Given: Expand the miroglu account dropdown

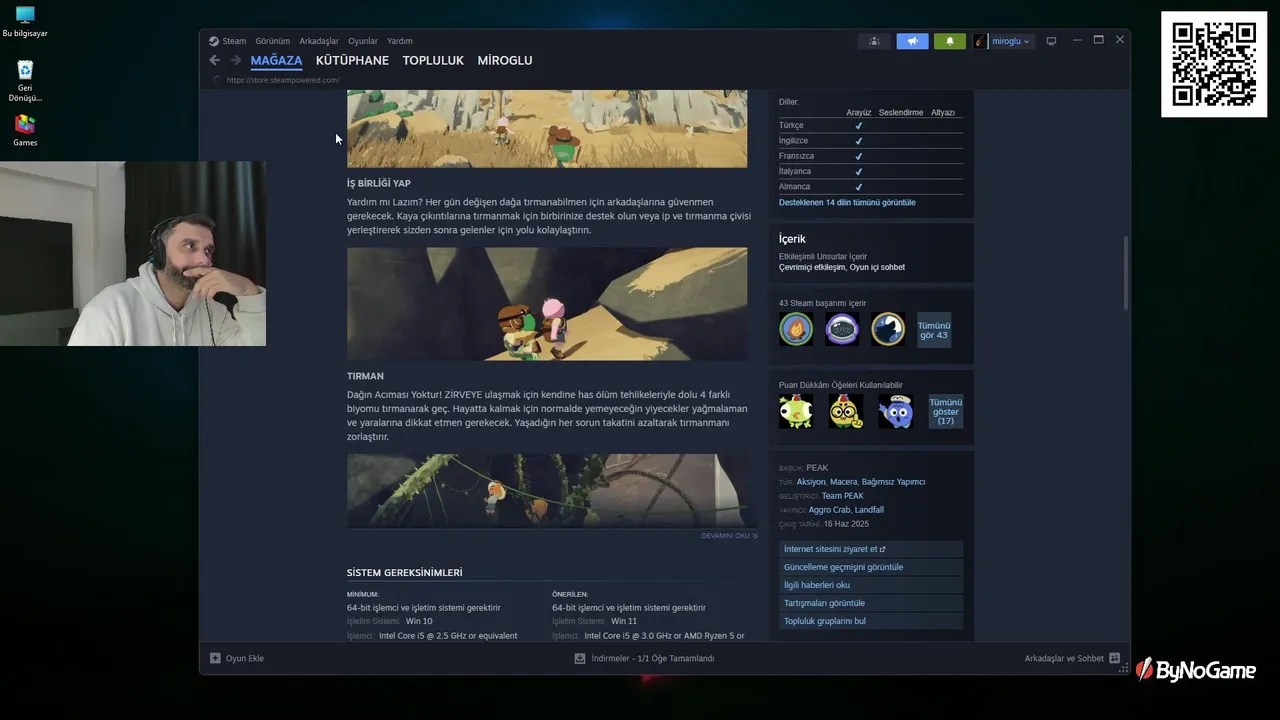Looking at the screenshot, I should coord(1010,41).
